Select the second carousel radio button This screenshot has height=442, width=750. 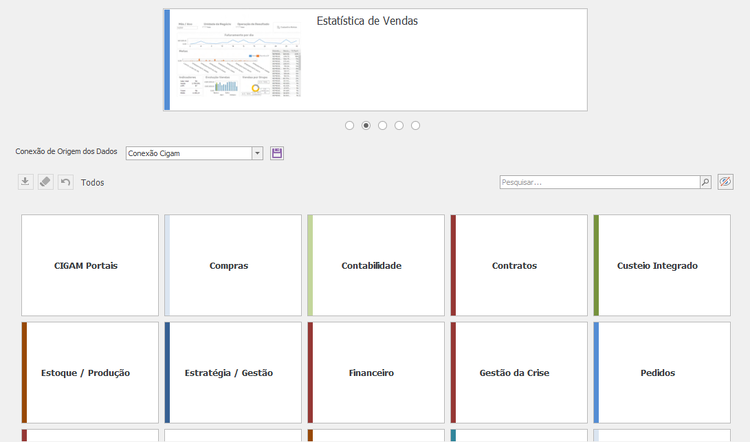point(366,125)
